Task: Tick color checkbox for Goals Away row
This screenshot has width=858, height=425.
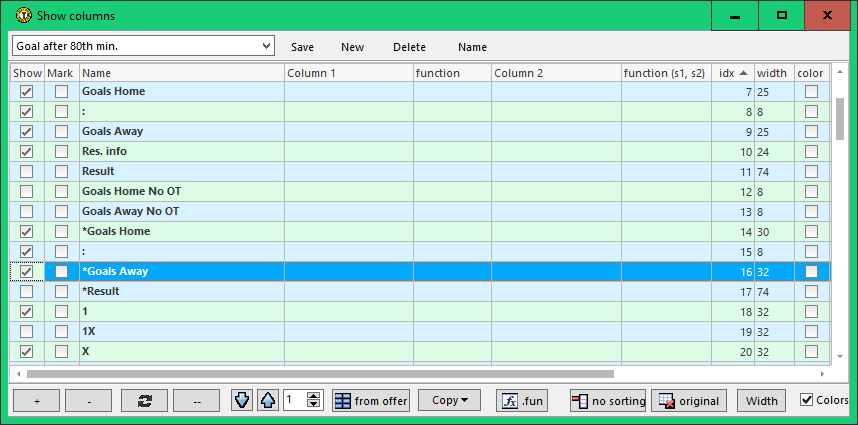Action: (811, 131)
